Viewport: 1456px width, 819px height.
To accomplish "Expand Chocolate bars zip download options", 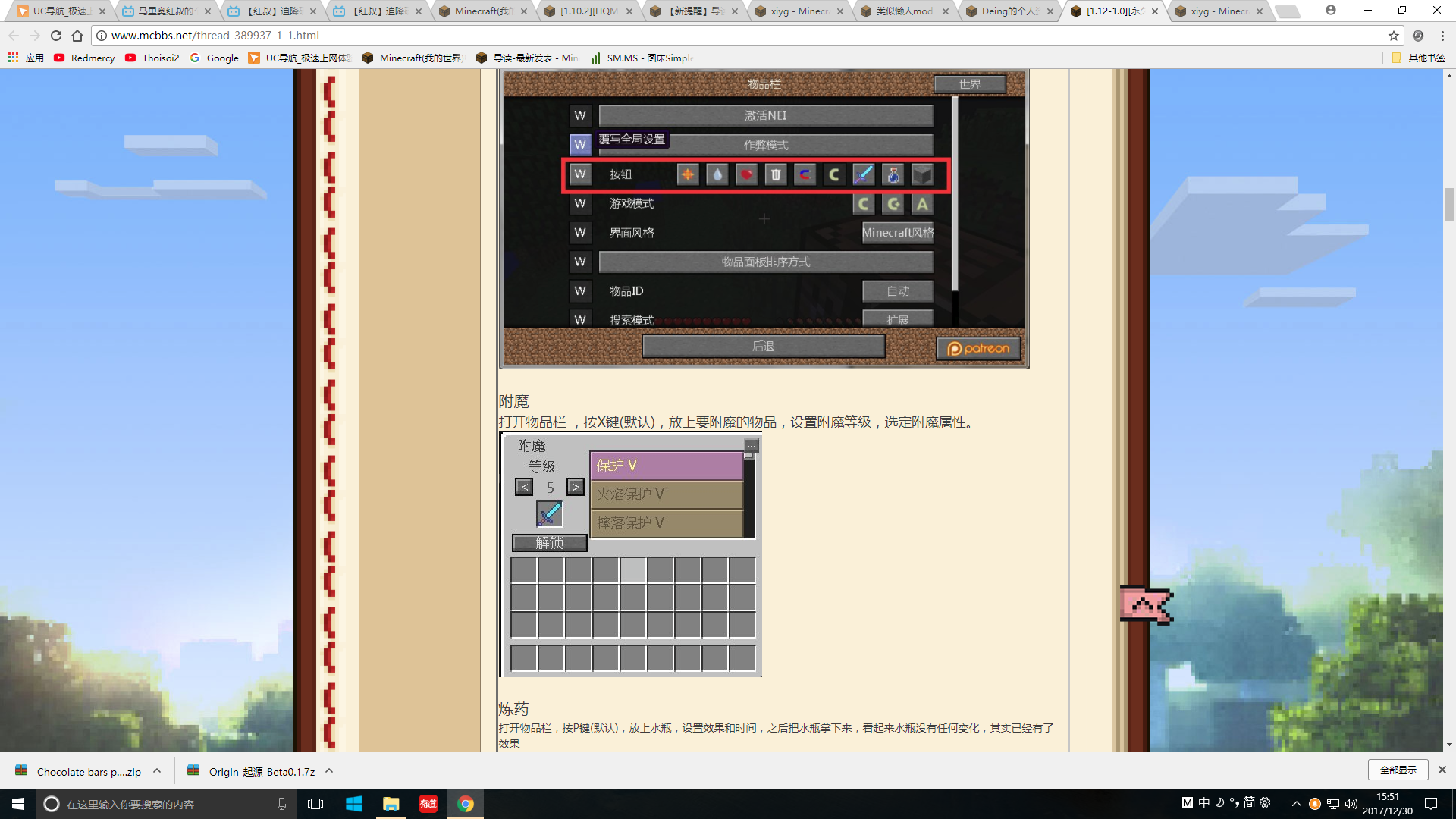I will [x=157, y=770].
